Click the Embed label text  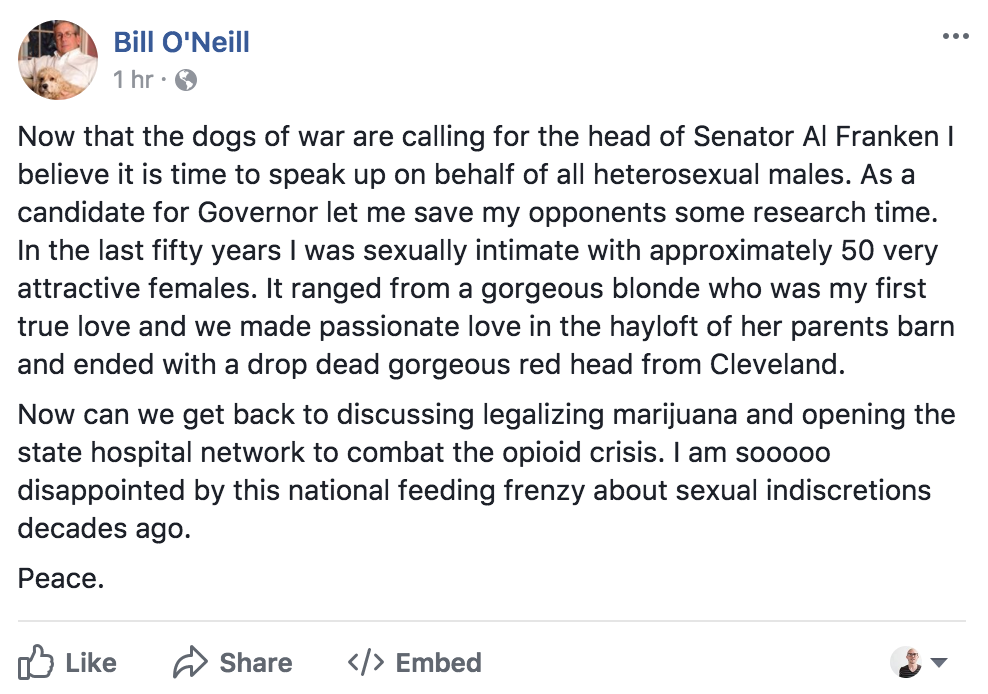[439, 662]
